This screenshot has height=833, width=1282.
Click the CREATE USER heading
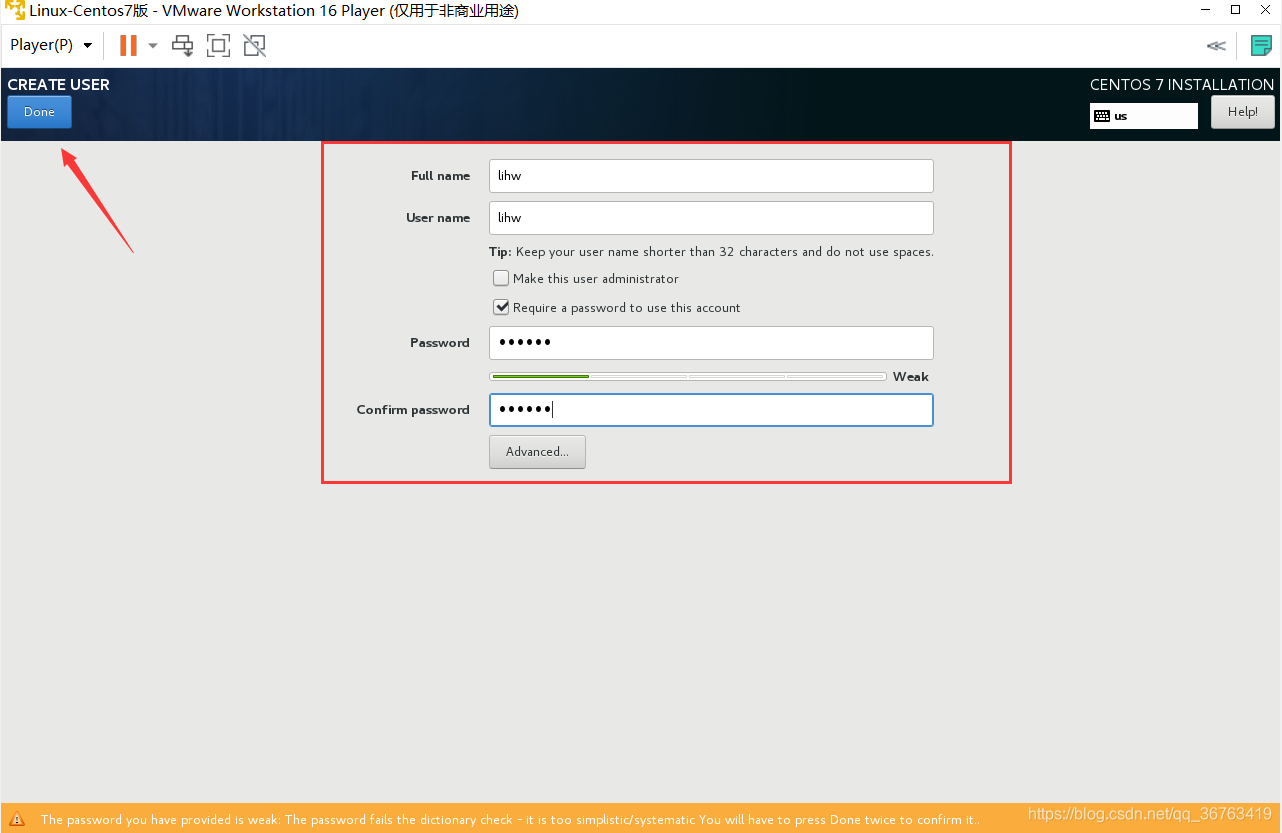point(59,85)
